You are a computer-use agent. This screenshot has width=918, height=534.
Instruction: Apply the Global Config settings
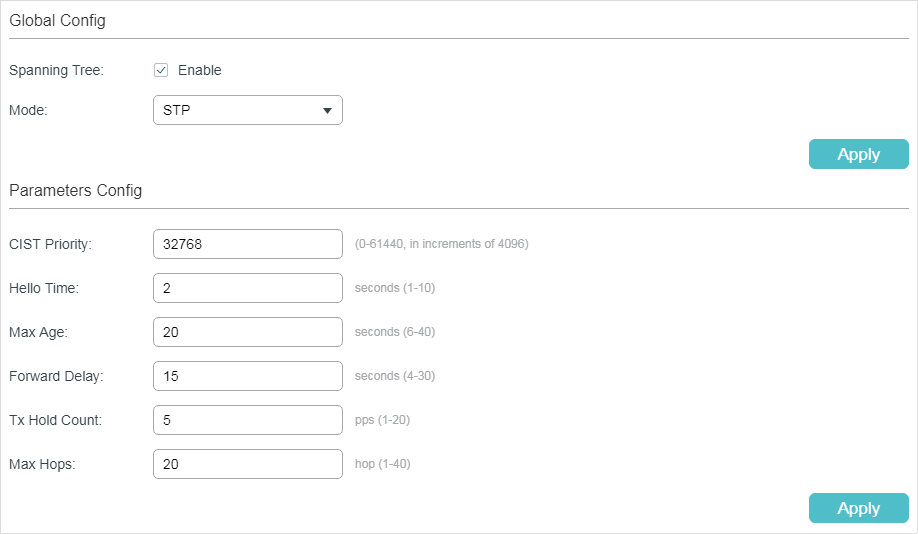pyautogui.click(x=858, y=154)
